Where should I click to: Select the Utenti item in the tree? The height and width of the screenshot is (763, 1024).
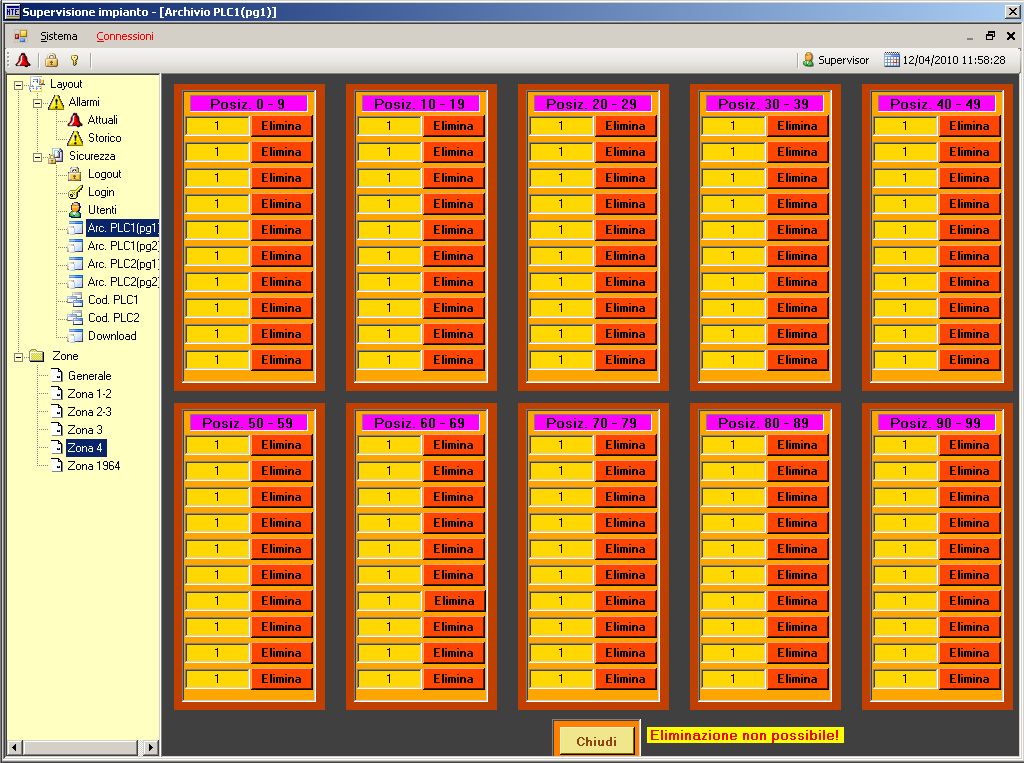pos(101,210)
